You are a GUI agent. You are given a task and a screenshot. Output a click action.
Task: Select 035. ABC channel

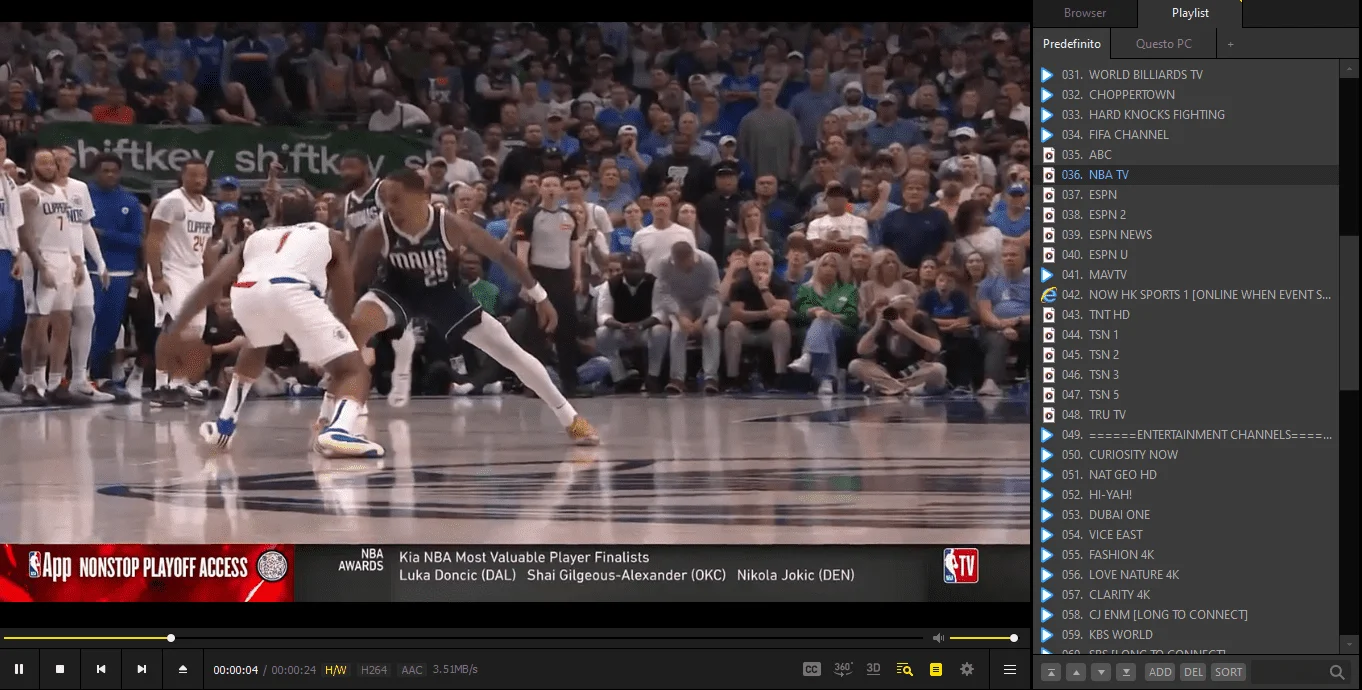coord(1186,155)
